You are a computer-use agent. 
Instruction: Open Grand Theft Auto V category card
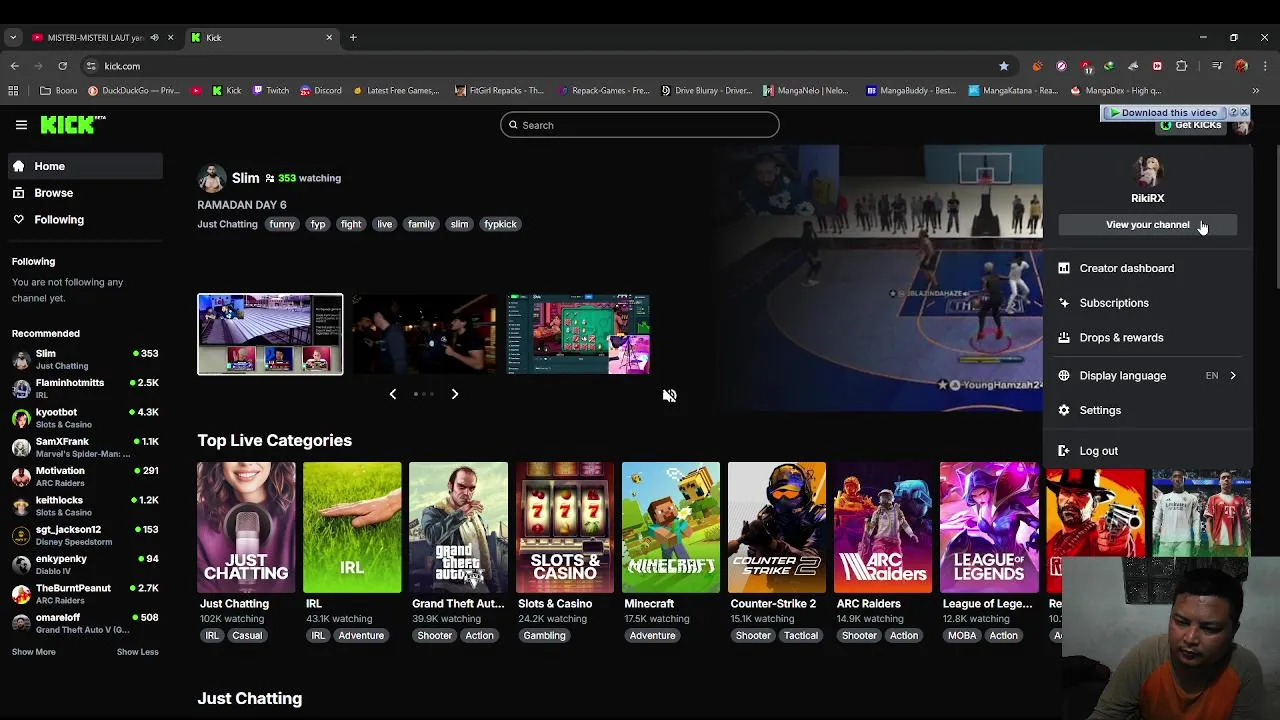tap(458, 527)
